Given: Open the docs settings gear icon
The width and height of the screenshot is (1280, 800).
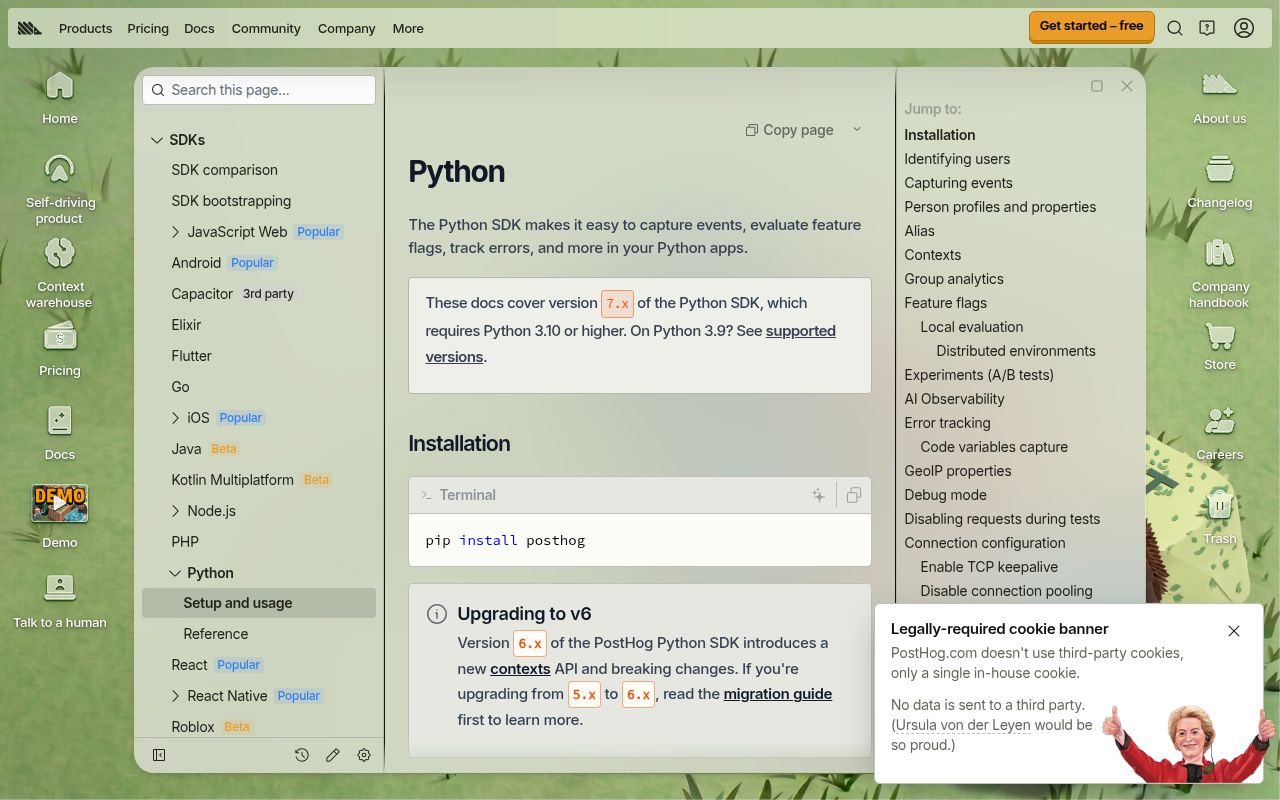Looking at the screenshot, I should click(x=364, y=755).
